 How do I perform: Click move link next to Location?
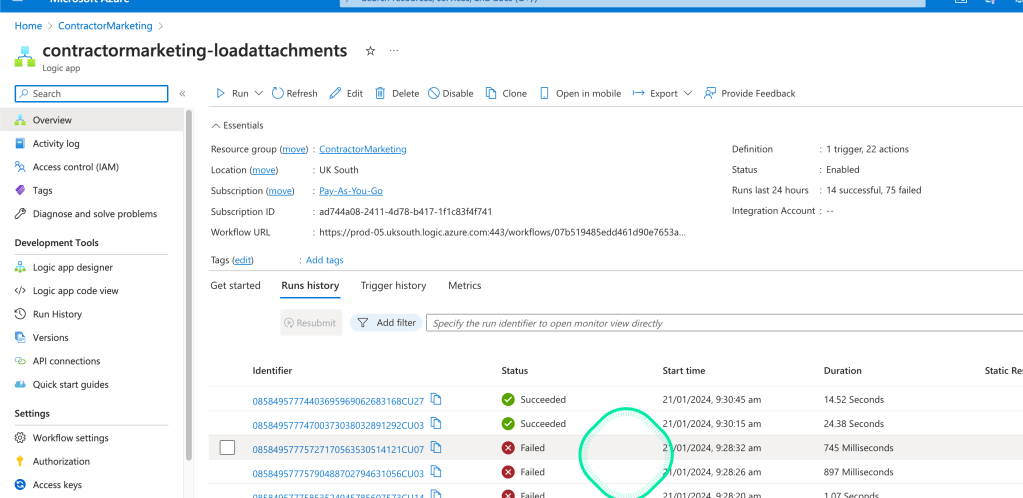coord(264,170)
